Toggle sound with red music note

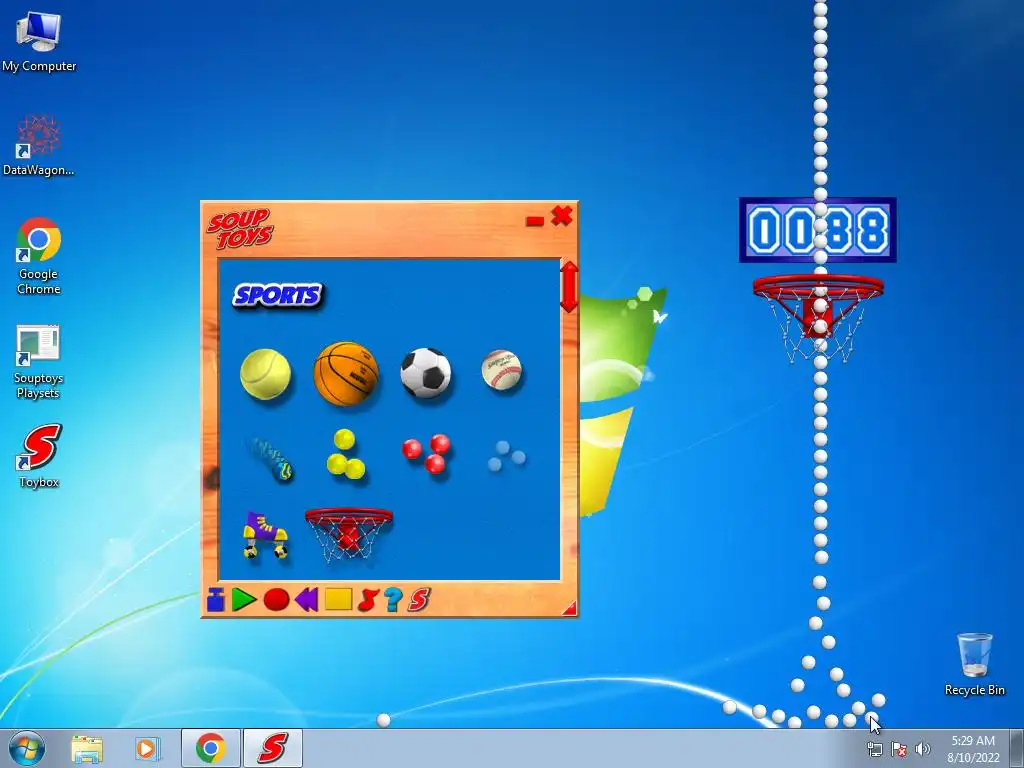coord(368,600)
